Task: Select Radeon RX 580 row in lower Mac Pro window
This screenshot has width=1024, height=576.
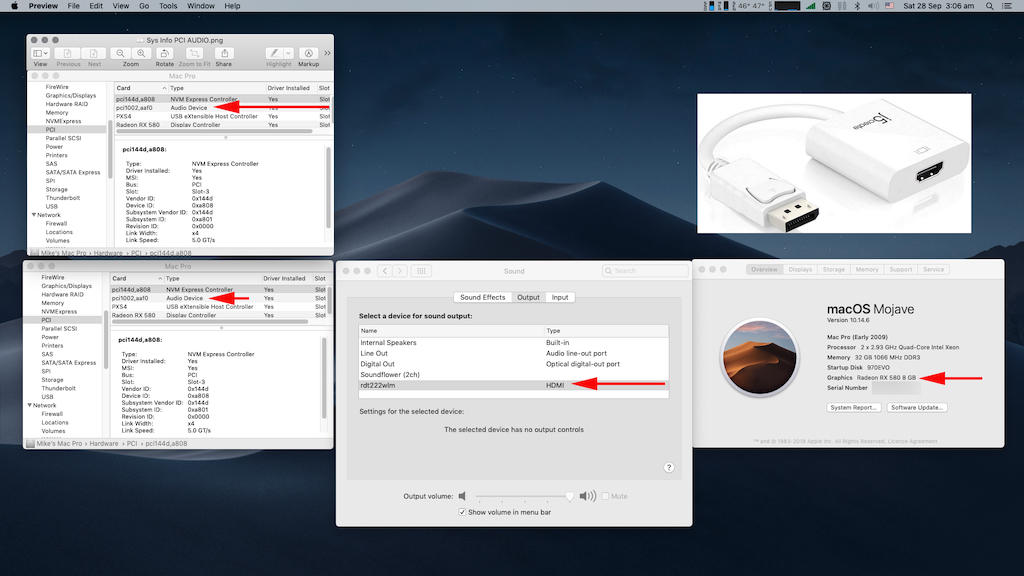Action: click(219, 315)
